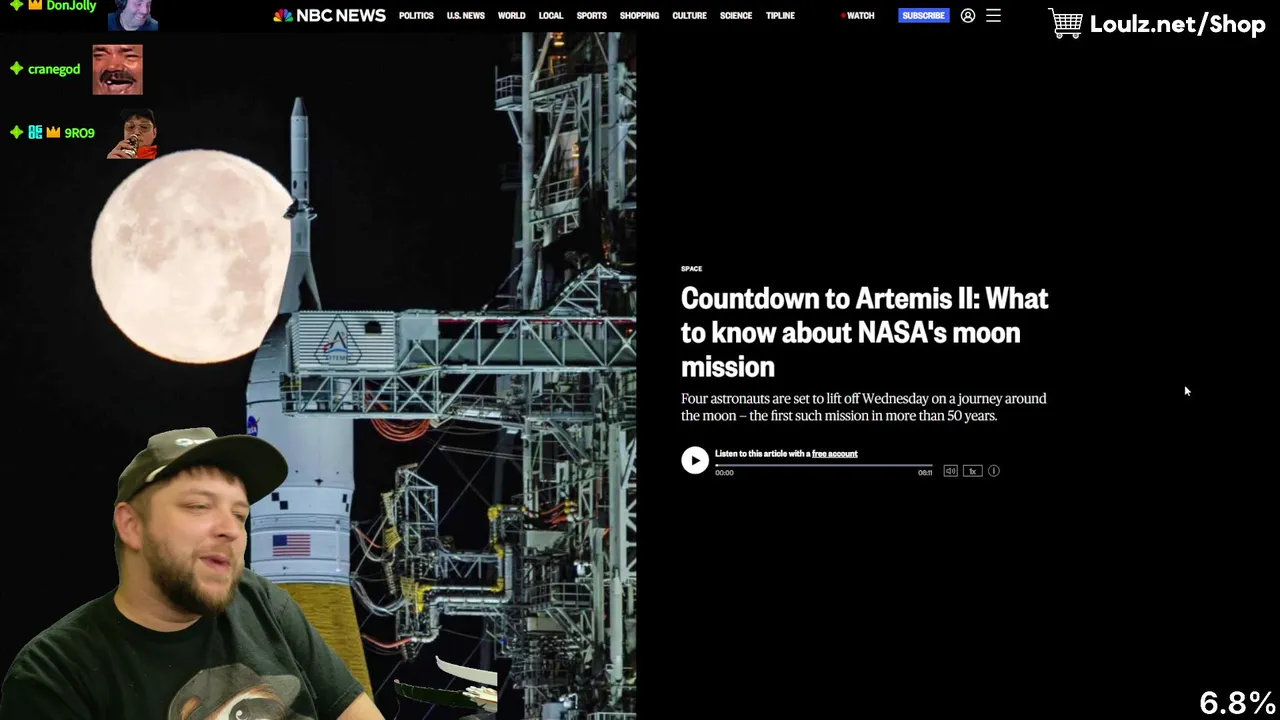Open the user account profile icon
Viewport: 1280px width, 720px height.
[x=968, y=16]
